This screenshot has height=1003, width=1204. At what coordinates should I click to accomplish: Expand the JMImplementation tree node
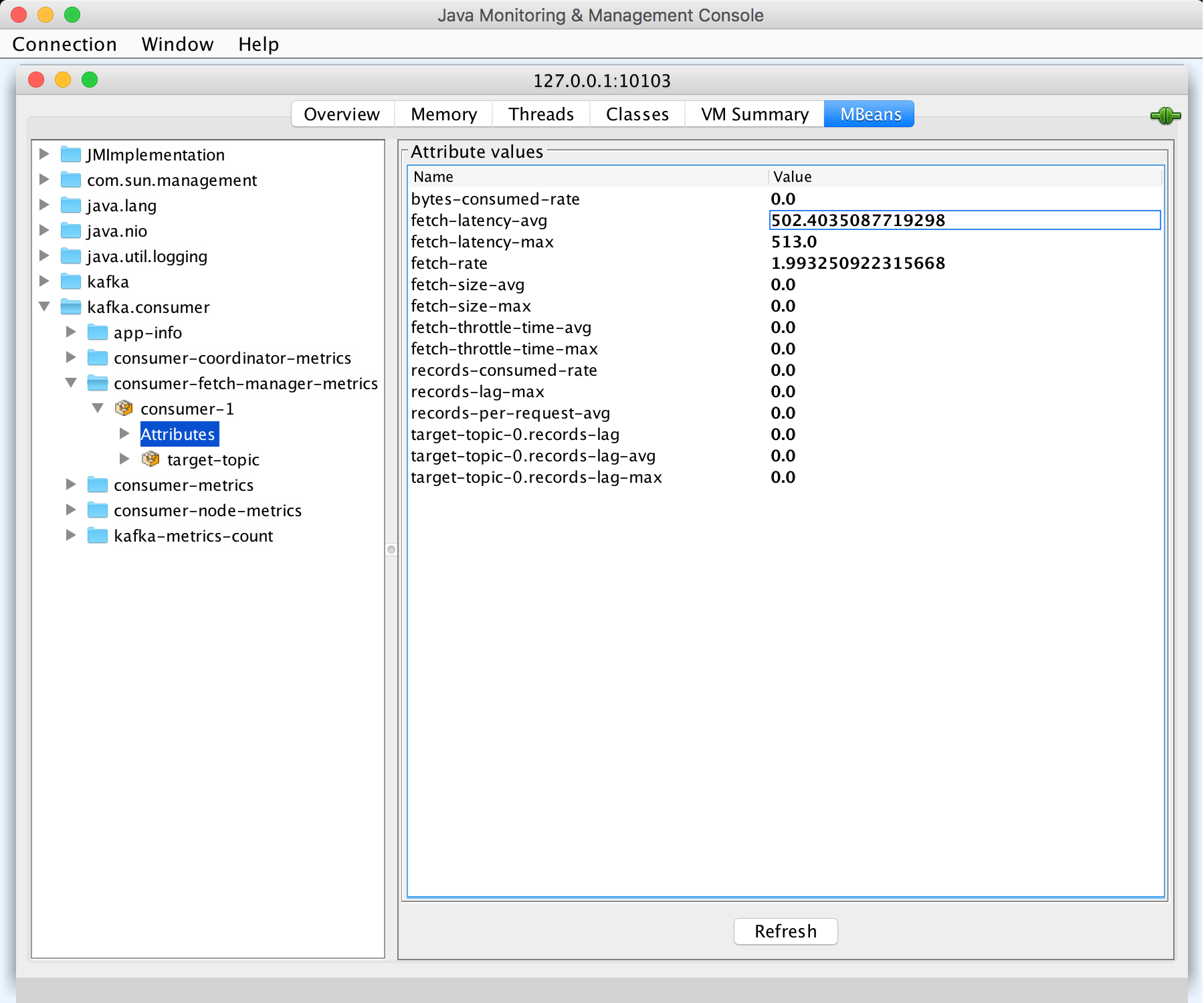point(44,154)
